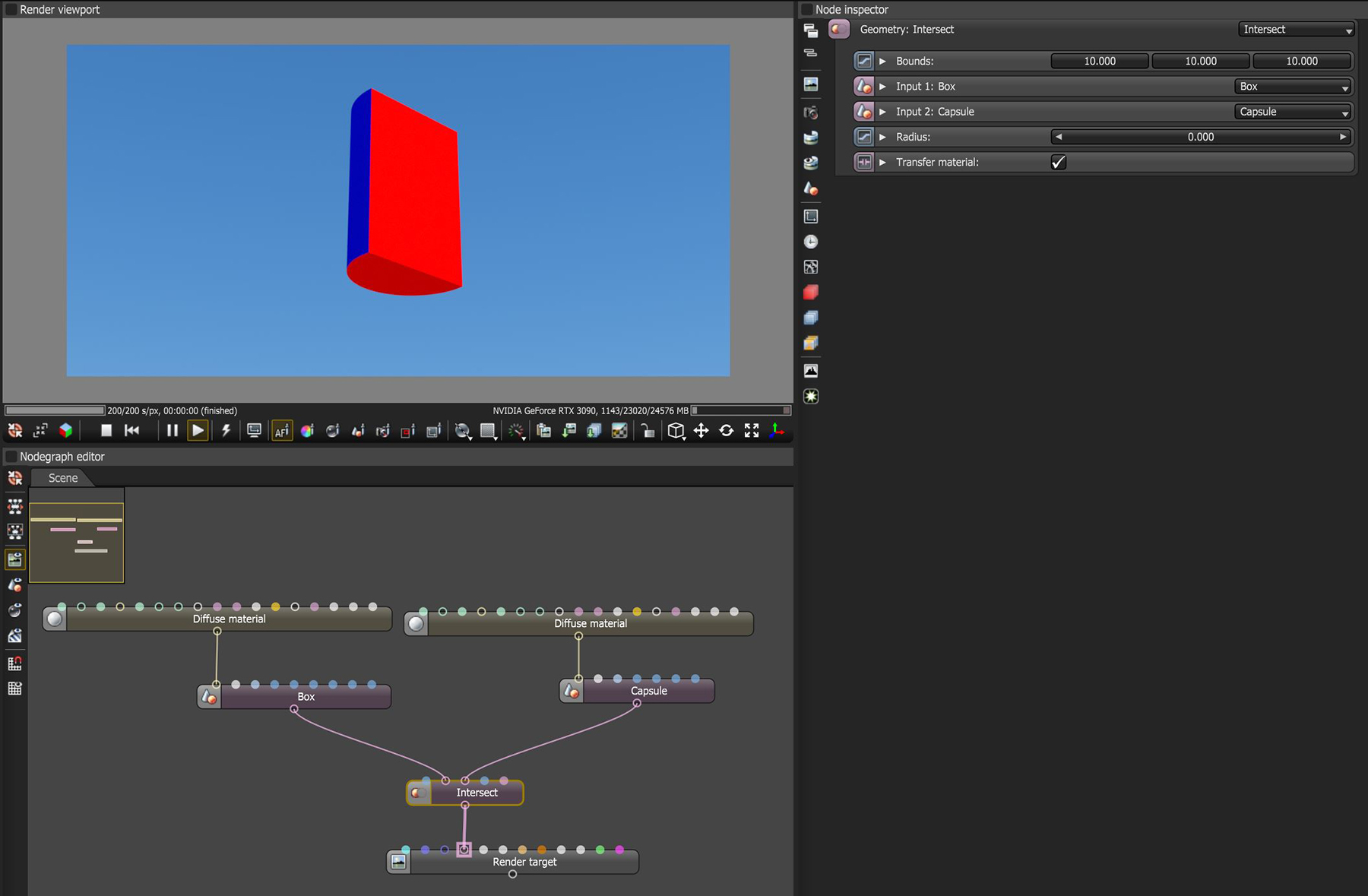Screen dimensions: 1368x896
Task: Restart the render with the rewind button
Action: (131, 431)
